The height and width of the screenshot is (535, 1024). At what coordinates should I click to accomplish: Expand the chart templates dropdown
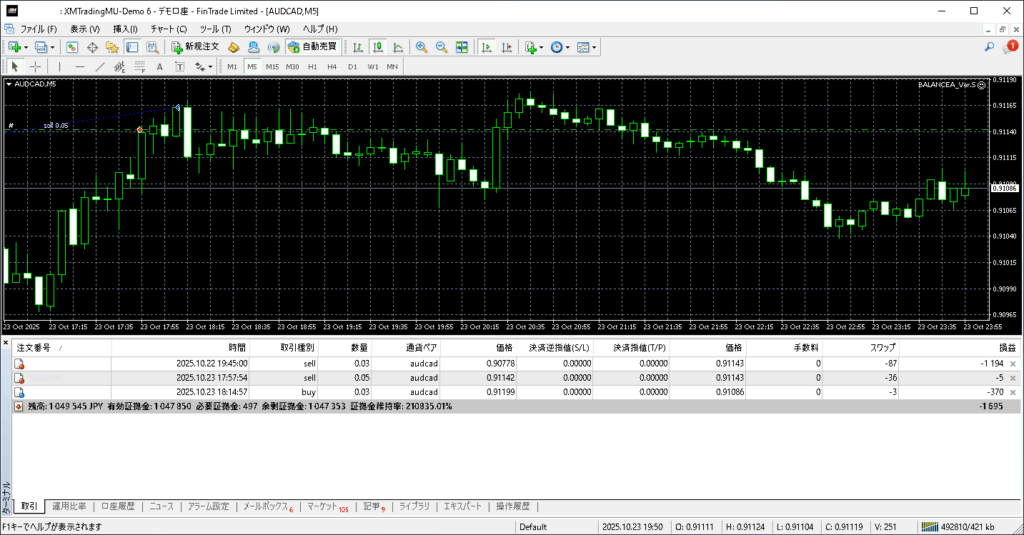(x=595, y=47)
